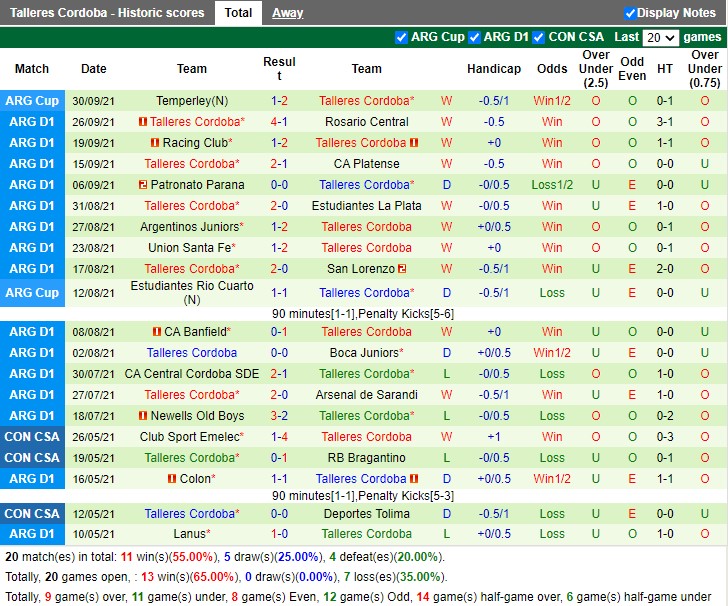Click red card icon in Rosario Central row
Screen dimensions: 728x606
click(x=143, y=122)
